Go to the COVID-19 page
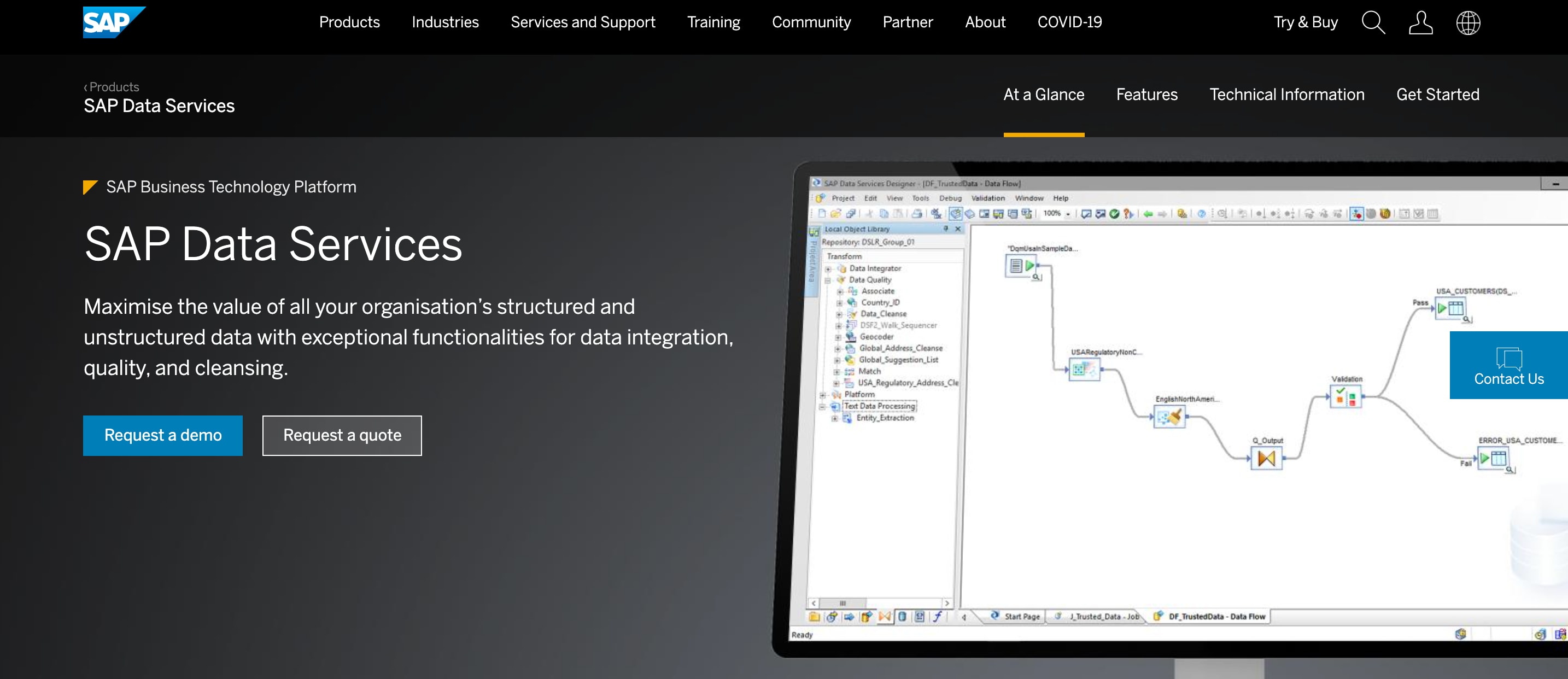1568x679 pixels. click(1069, 22)
